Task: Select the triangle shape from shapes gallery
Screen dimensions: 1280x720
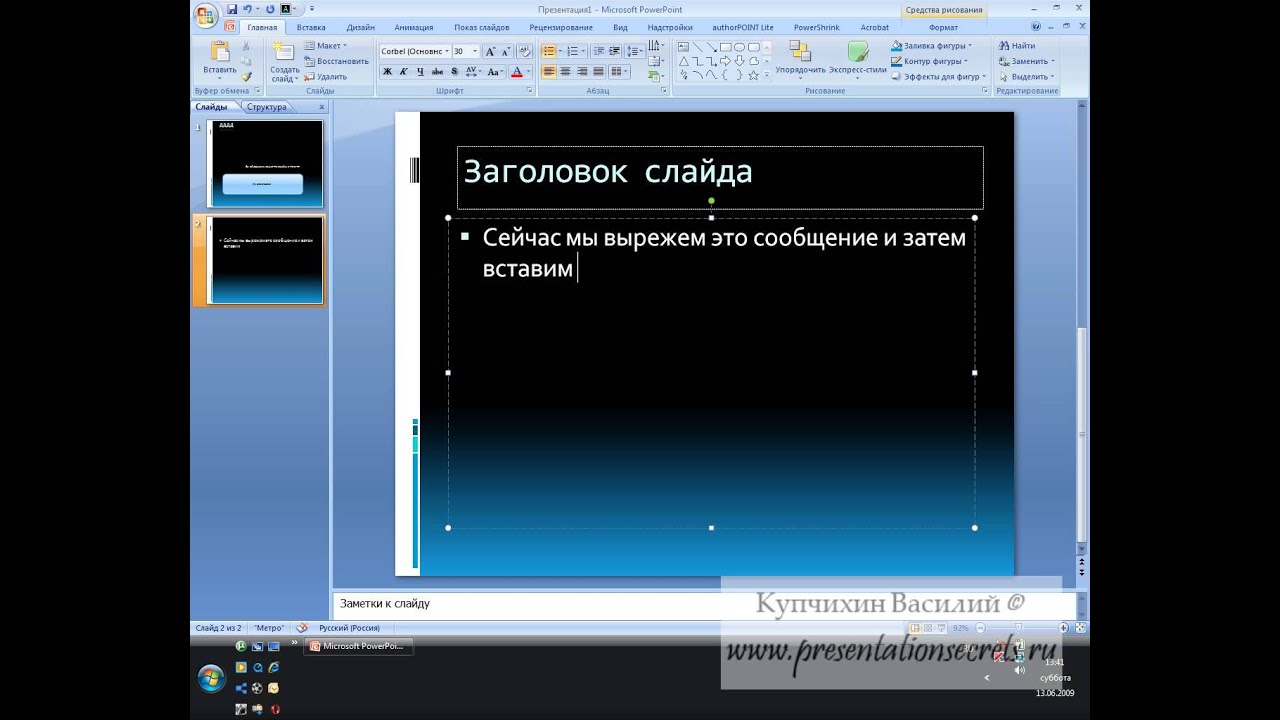Action: click(x=683, y=61)
